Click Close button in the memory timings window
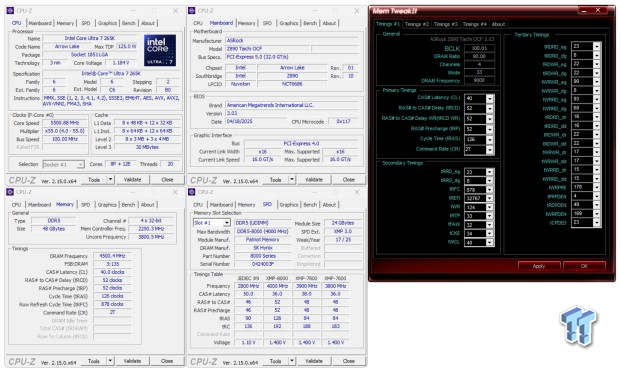Viewport: 620px width, 370px height. [167, 361]
